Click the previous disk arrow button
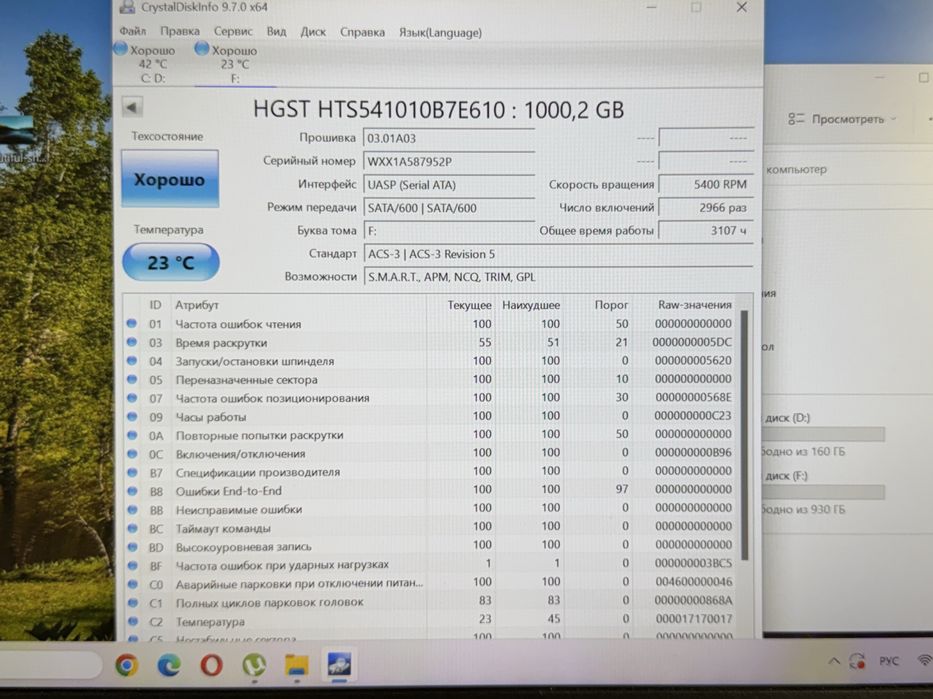Image resolution: width=933 pixels, height=699 pixels. [x=132, y=108]
